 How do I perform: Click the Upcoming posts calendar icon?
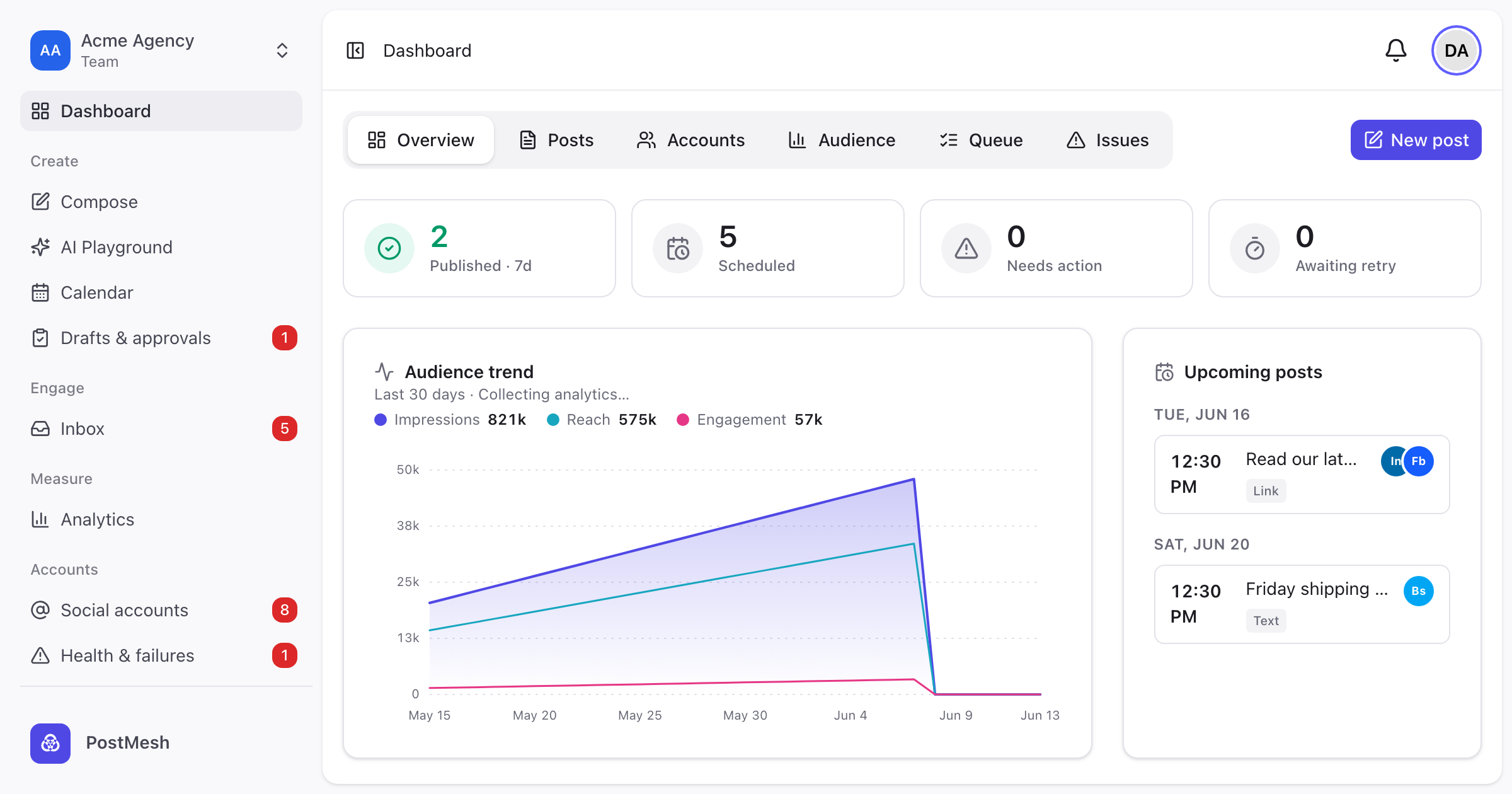[x=1164, y=372]
